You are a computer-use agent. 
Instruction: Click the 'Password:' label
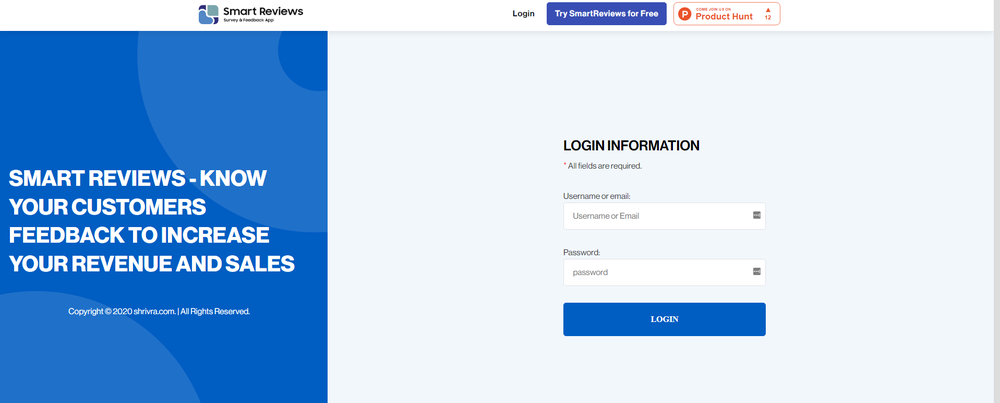[x=582, y=252]
